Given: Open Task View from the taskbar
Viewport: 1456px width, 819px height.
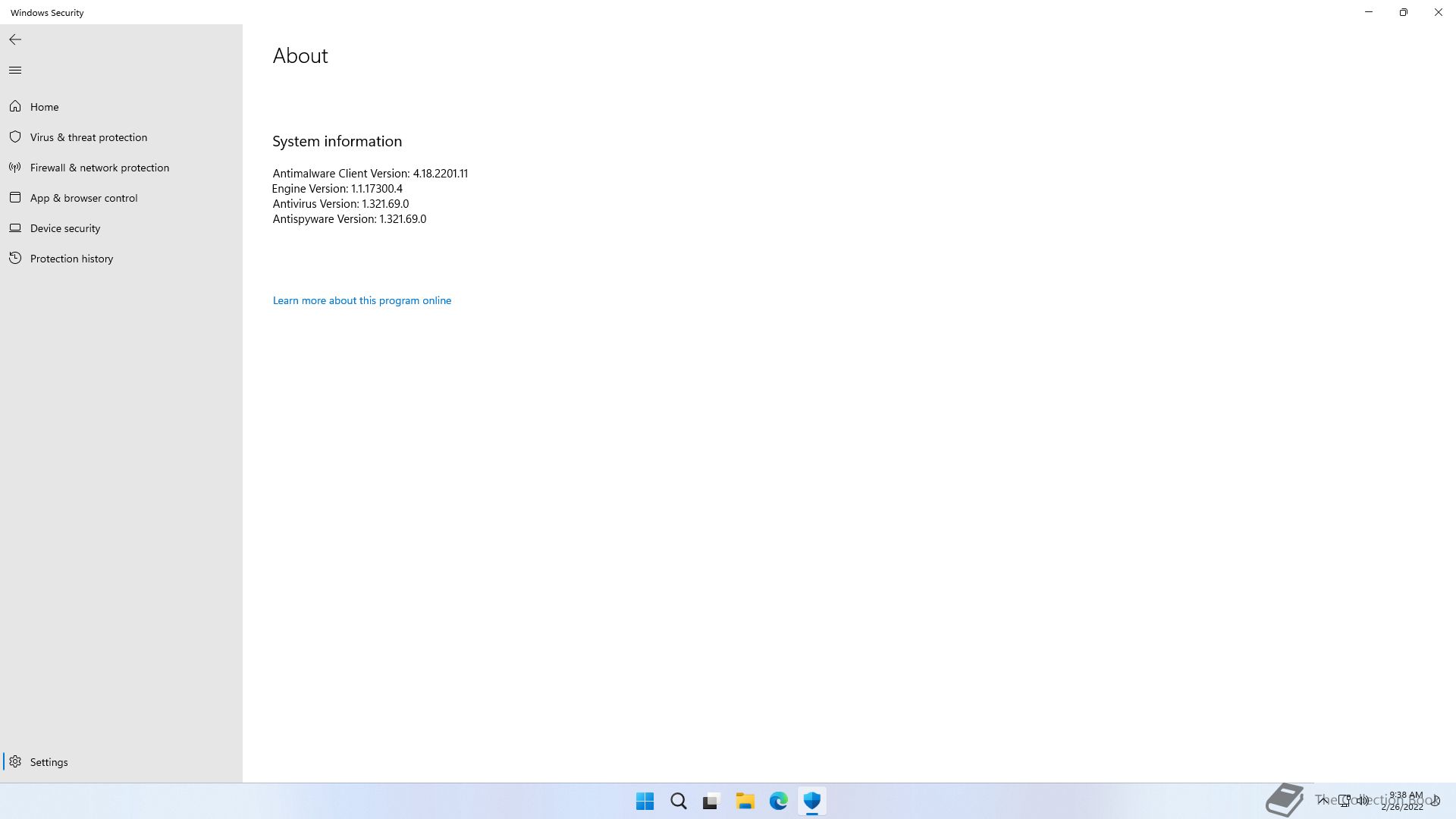Looking at the screenshot, I should pyautogui.click(x=711, y=801).
